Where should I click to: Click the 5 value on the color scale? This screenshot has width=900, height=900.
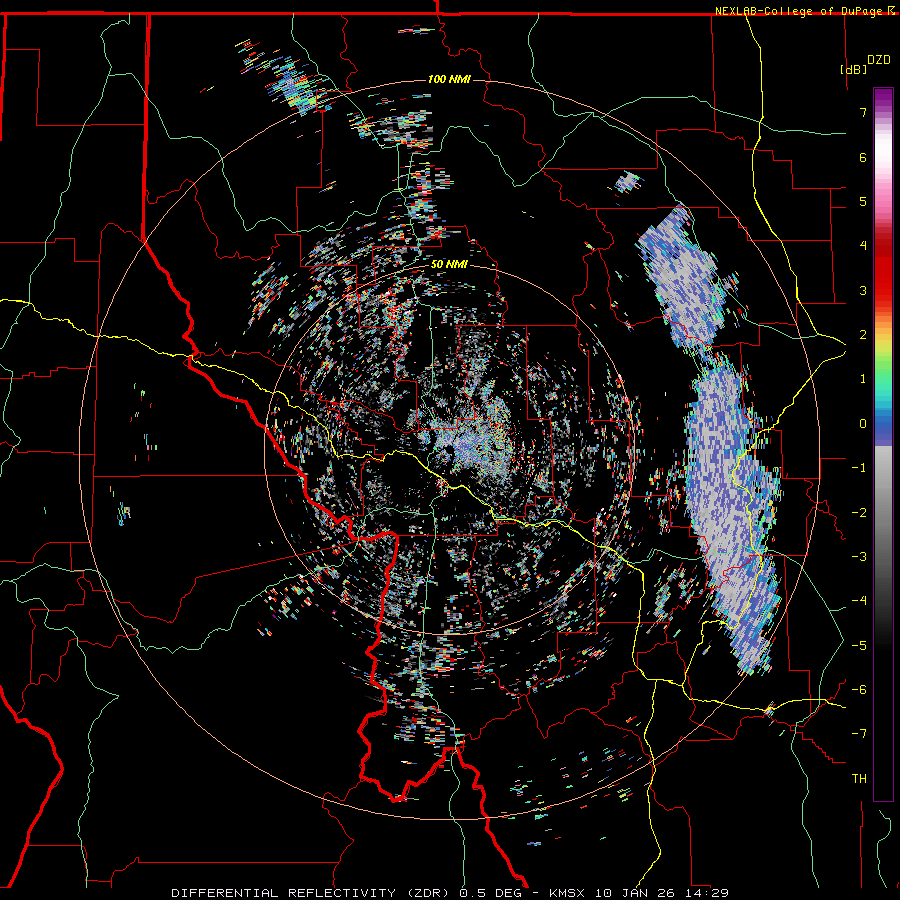pyautogui.click(x=863, y=201)
